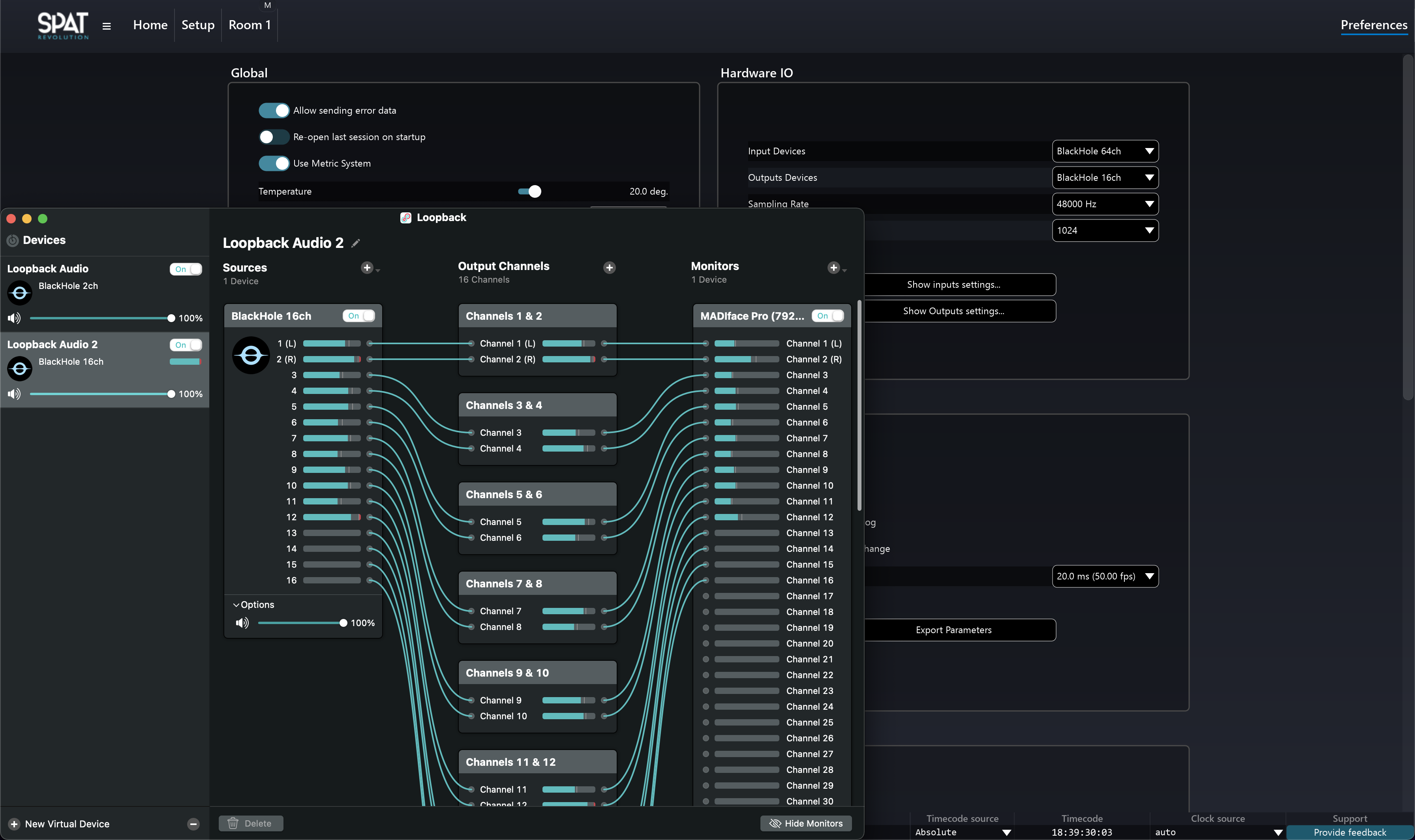Screen dimensions: 1415x840
Task: Switch off the MADIface Pro monitor
Action: click(828, 316)
